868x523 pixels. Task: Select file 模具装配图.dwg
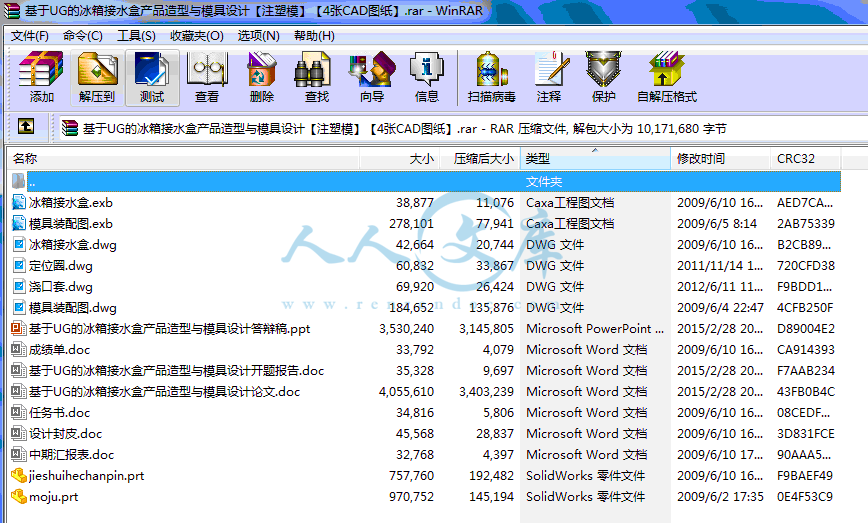pos(73,308)
